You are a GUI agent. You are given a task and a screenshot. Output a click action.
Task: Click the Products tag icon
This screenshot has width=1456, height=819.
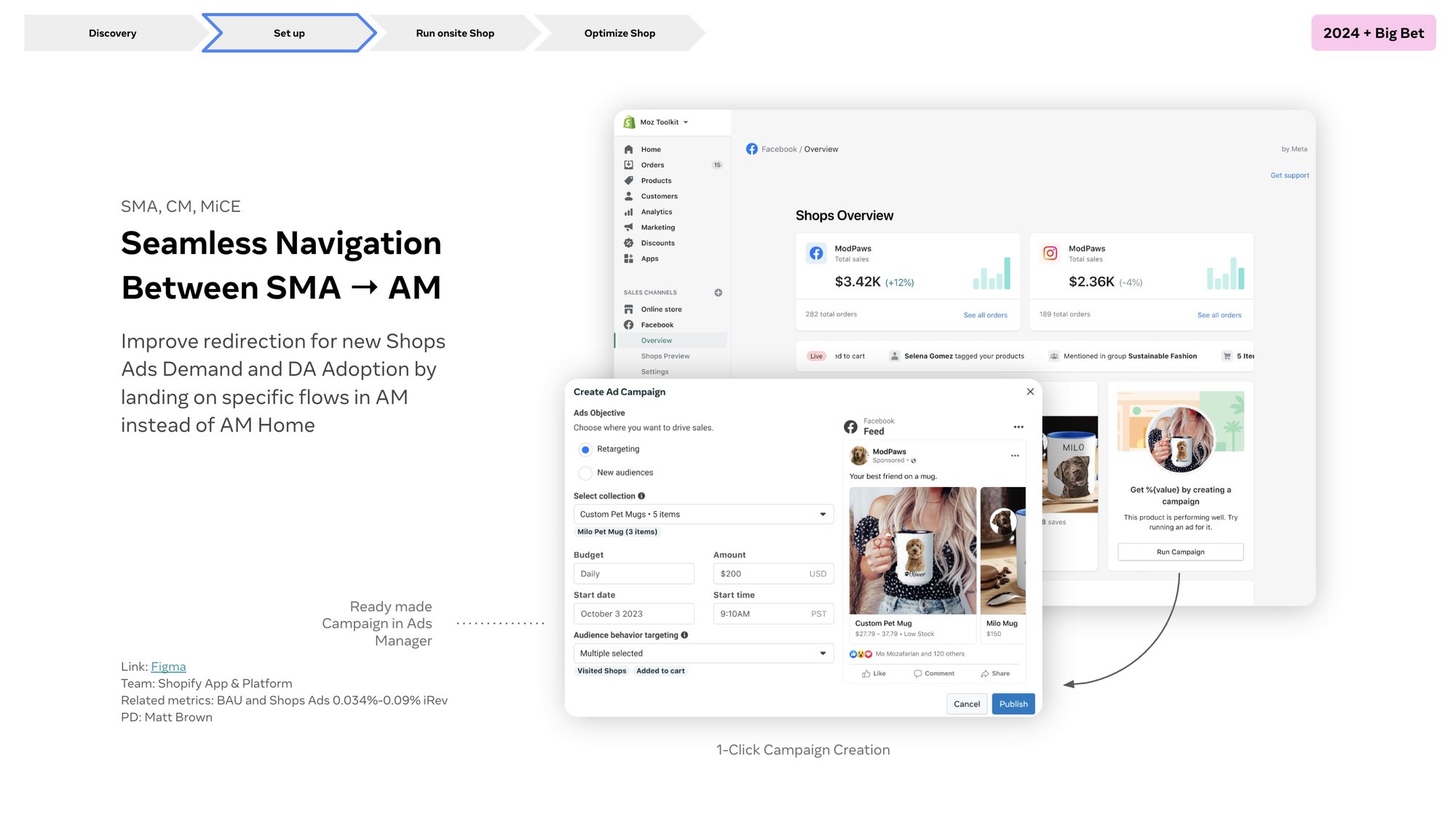(x=629, y=181)
